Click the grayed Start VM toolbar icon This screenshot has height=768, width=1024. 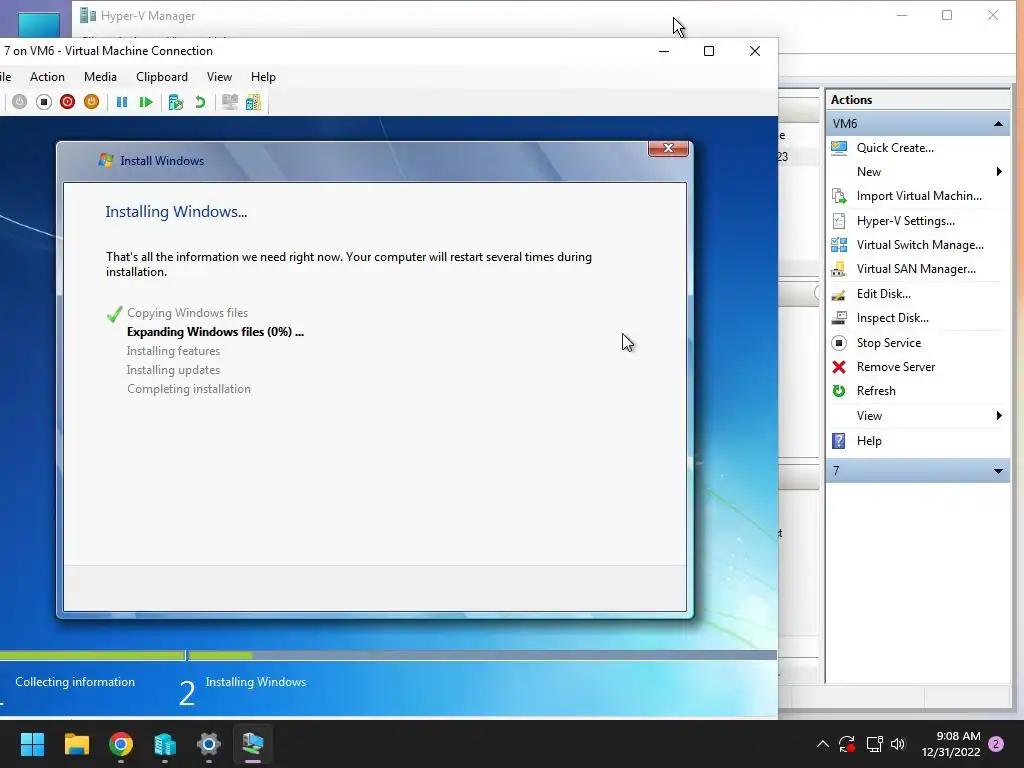point(20,102)
